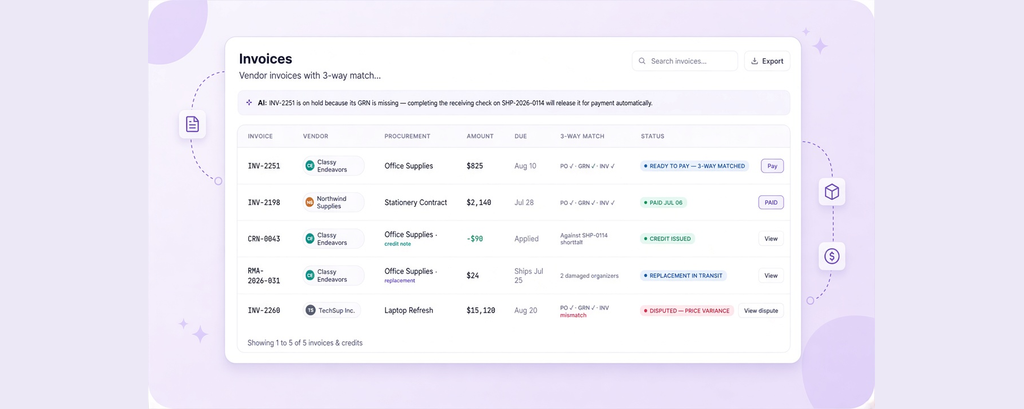The height and width of the screenshot is (409, 1024).
Task: Click the Stationery Contract procurement cell
Action: [x=415, y=203]
